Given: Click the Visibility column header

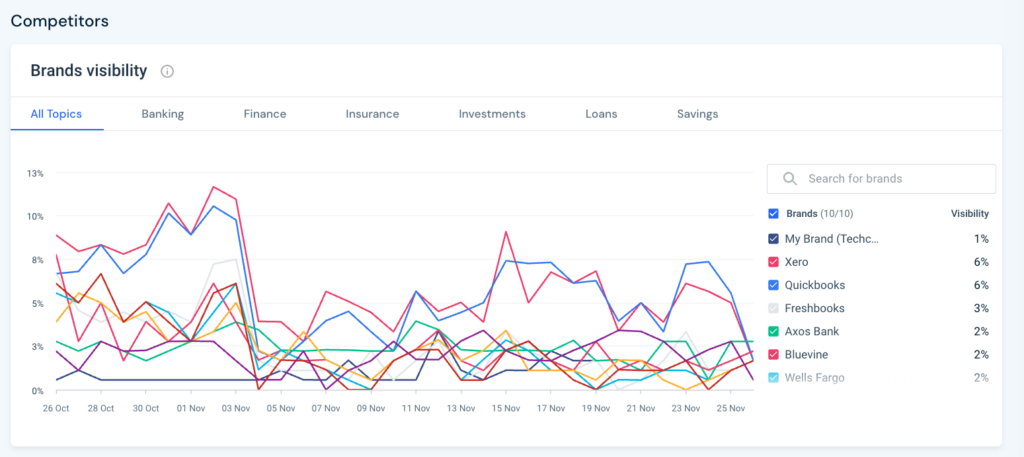Looking at the screenshot, I should 969,213.
